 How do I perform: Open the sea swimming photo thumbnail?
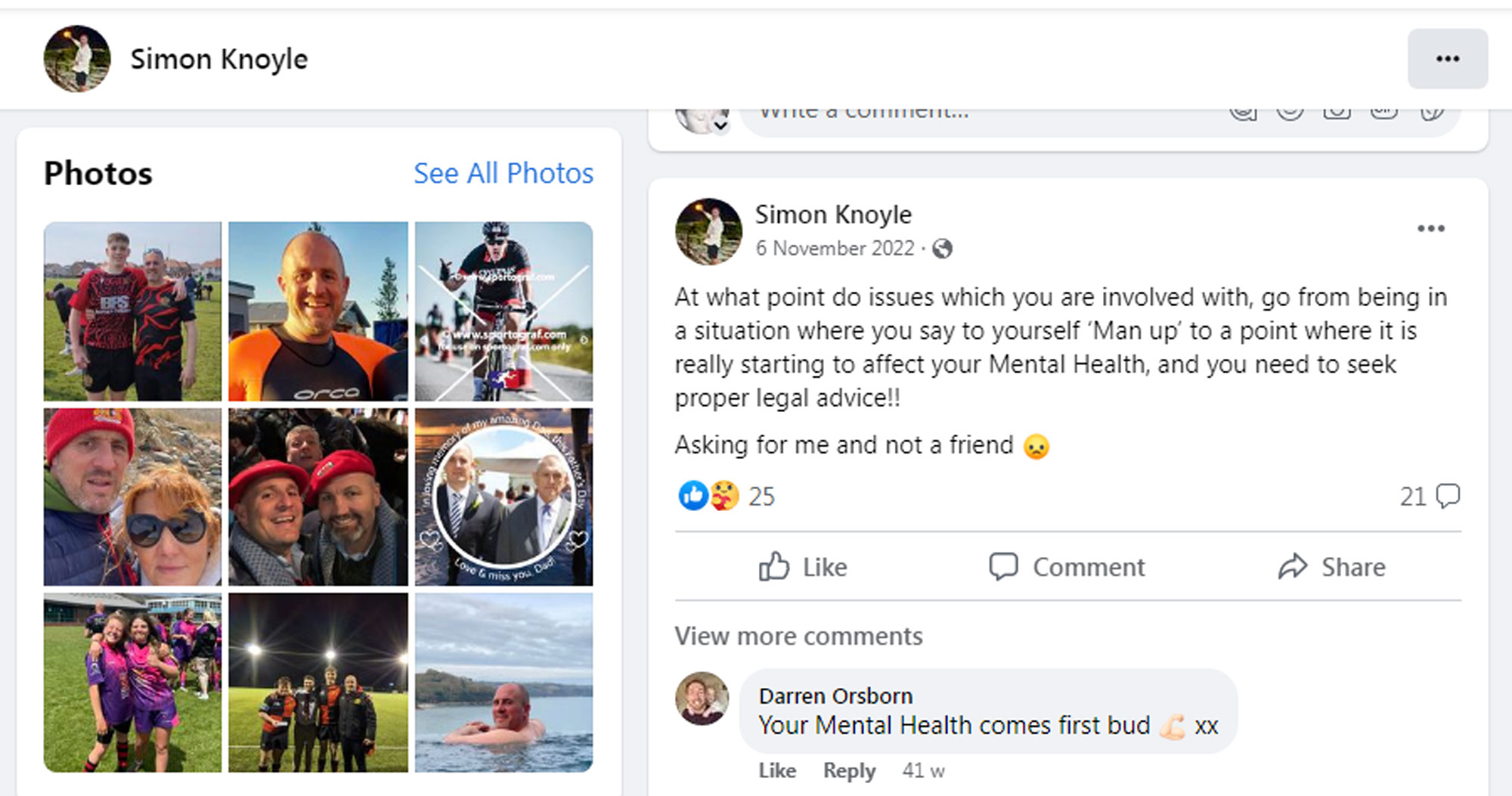pyautogui.click(x=503, y=683)
